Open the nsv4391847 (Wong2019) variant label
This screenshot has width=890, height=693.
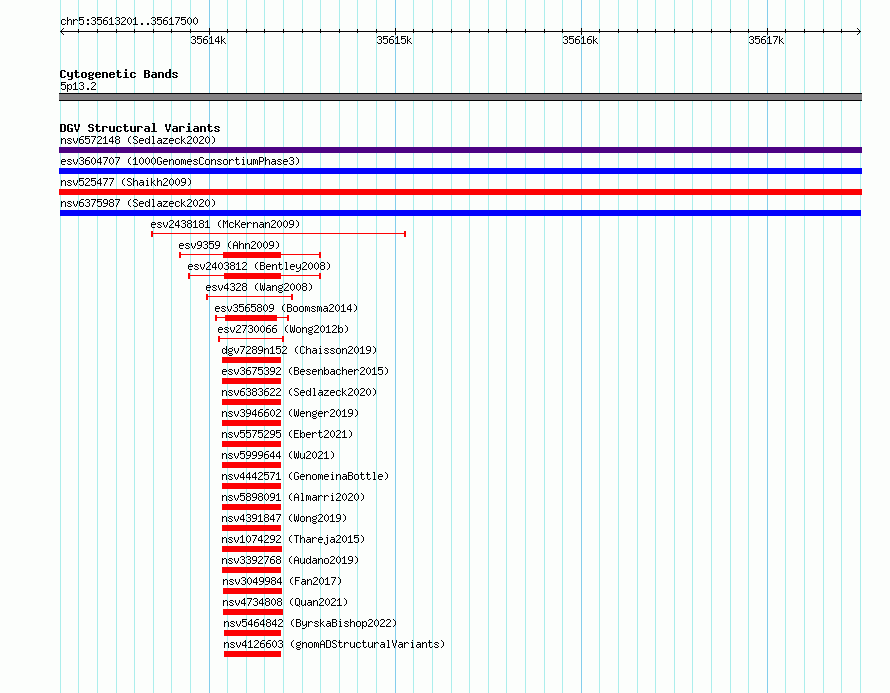pos(284,518)
